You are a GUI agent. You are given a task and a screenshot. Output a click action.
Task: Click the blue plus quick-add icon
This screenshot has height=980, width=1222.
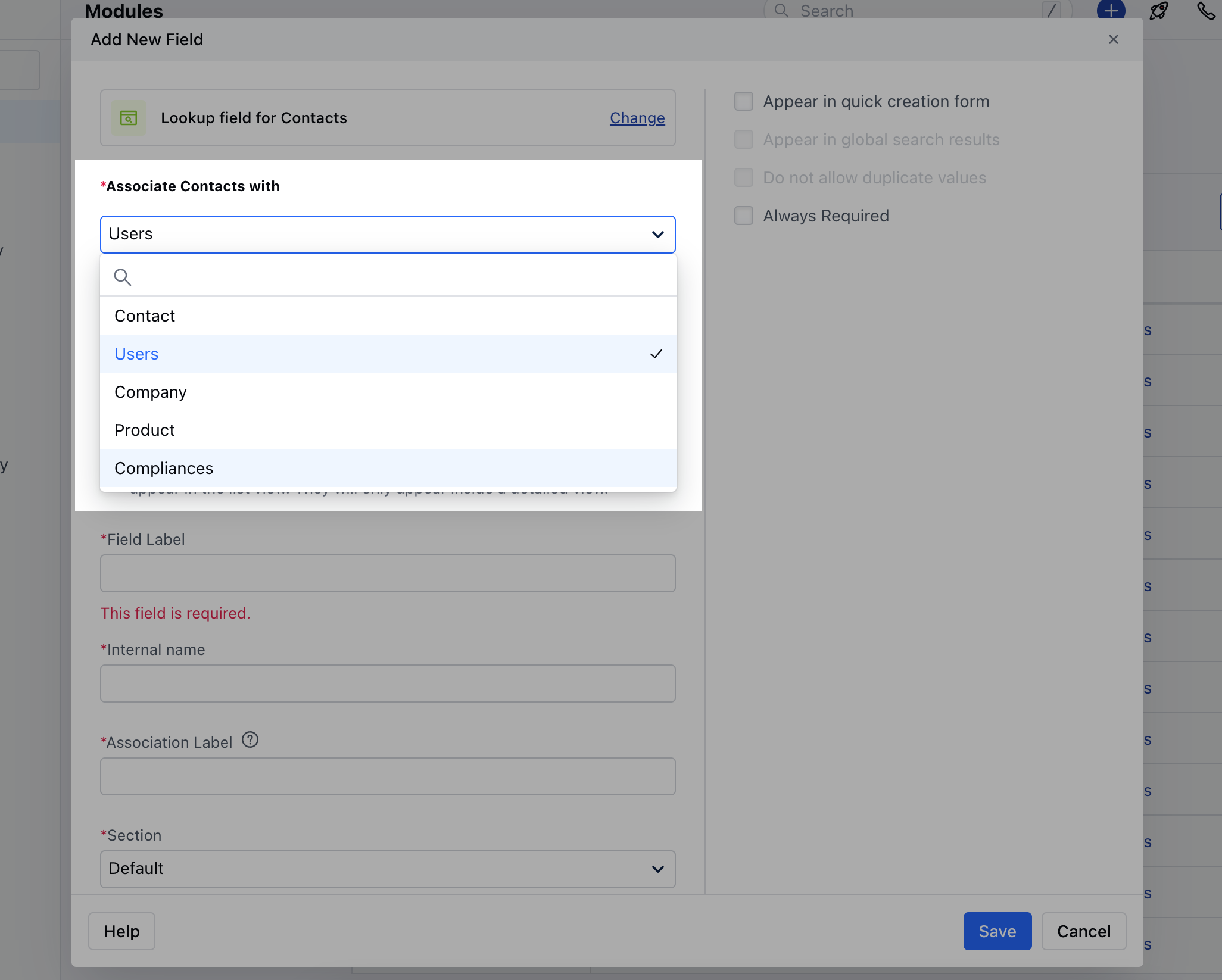tap(1111, 10)
